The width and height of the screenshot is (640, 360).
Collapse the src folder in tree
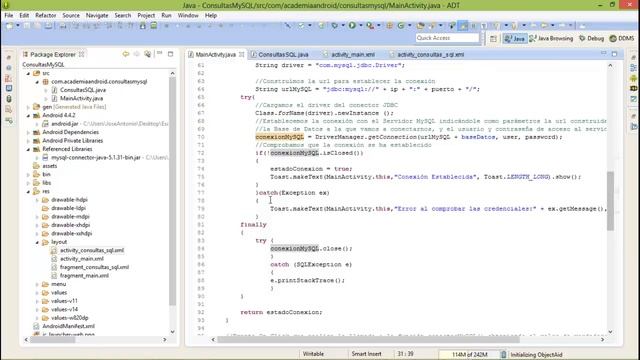tap(28, 73)
